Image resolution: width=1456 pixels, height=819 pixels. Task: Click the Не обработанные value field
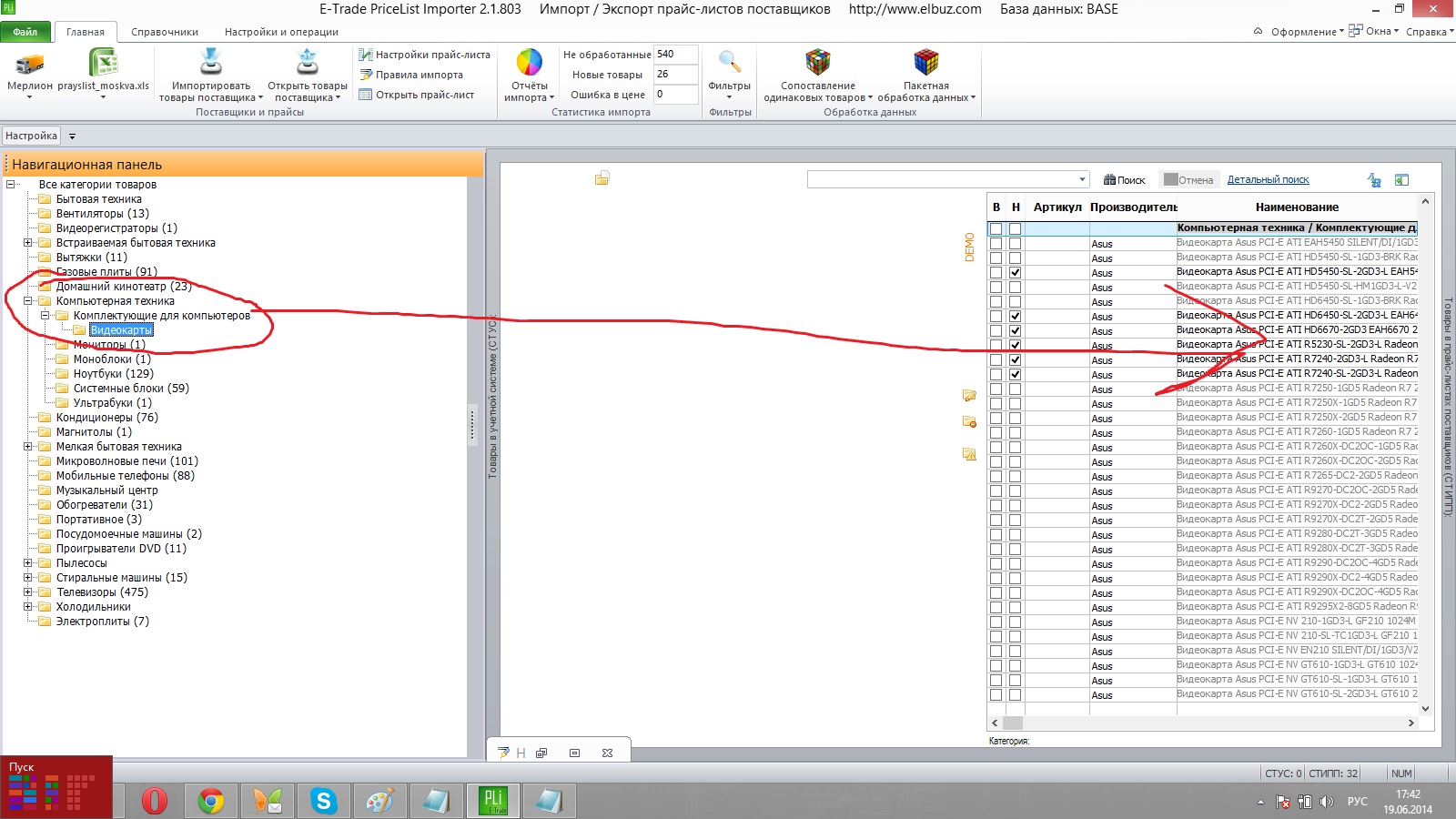[675, 55]
